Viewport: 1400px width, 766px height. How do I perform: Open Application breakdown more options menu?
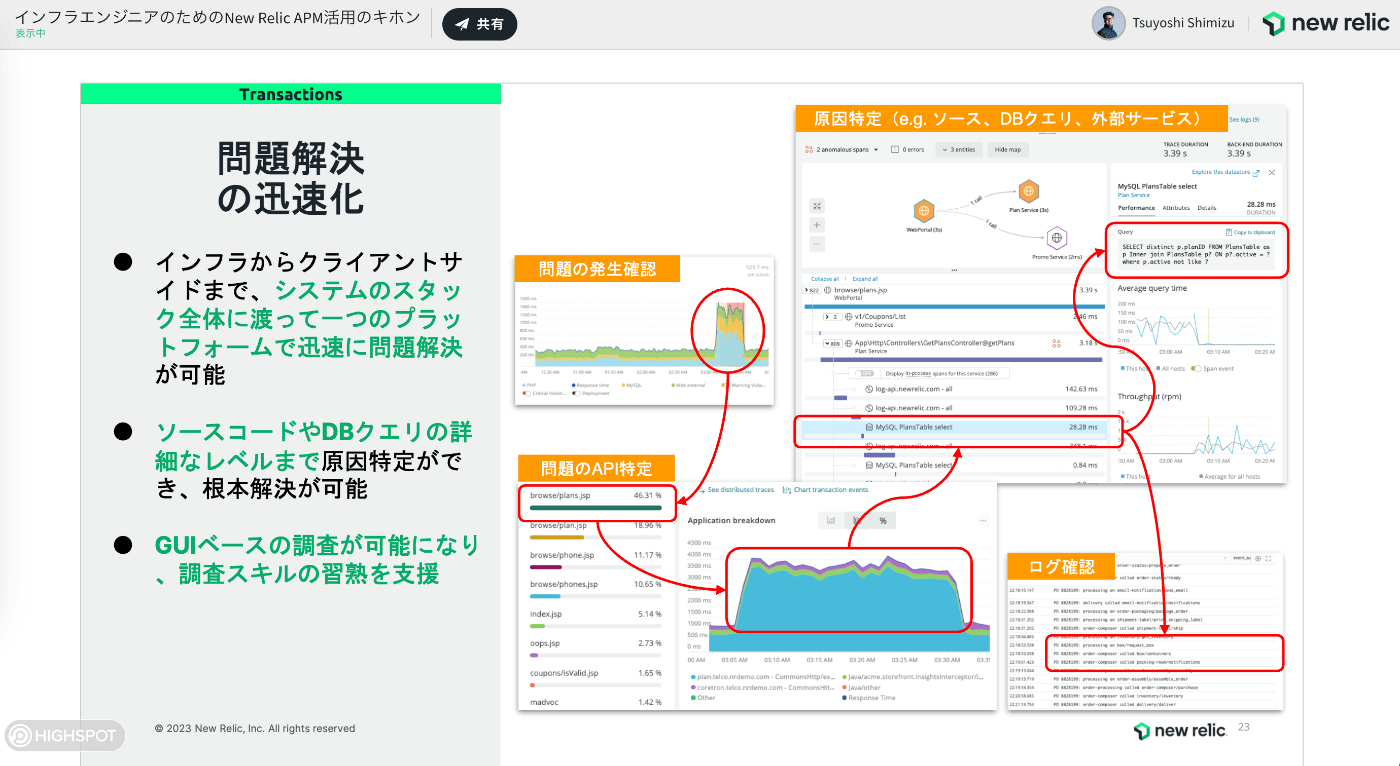coord(982,520)
